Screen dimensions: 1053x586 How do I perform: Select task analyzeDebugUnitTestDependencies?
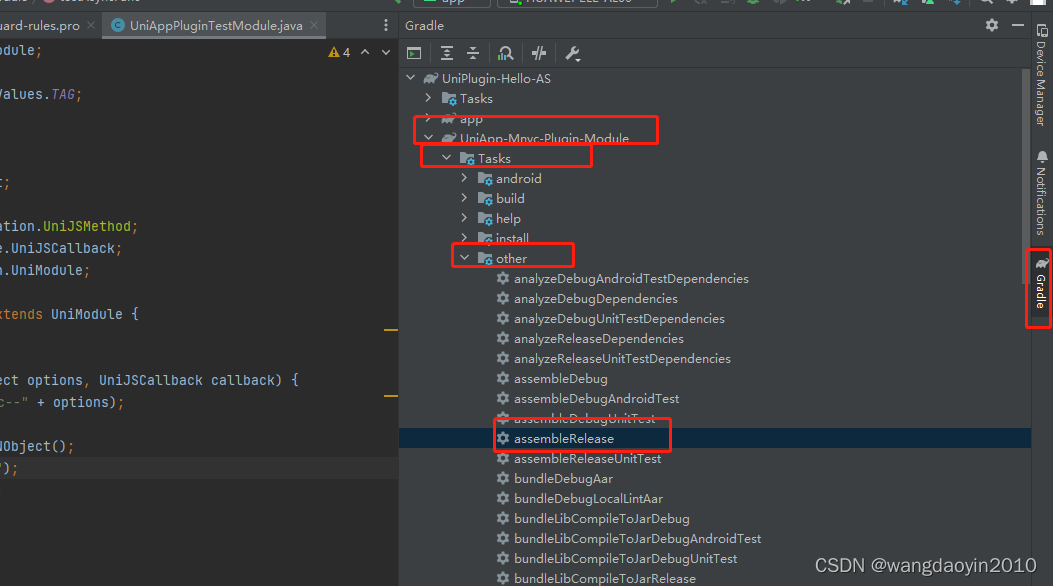619,319
